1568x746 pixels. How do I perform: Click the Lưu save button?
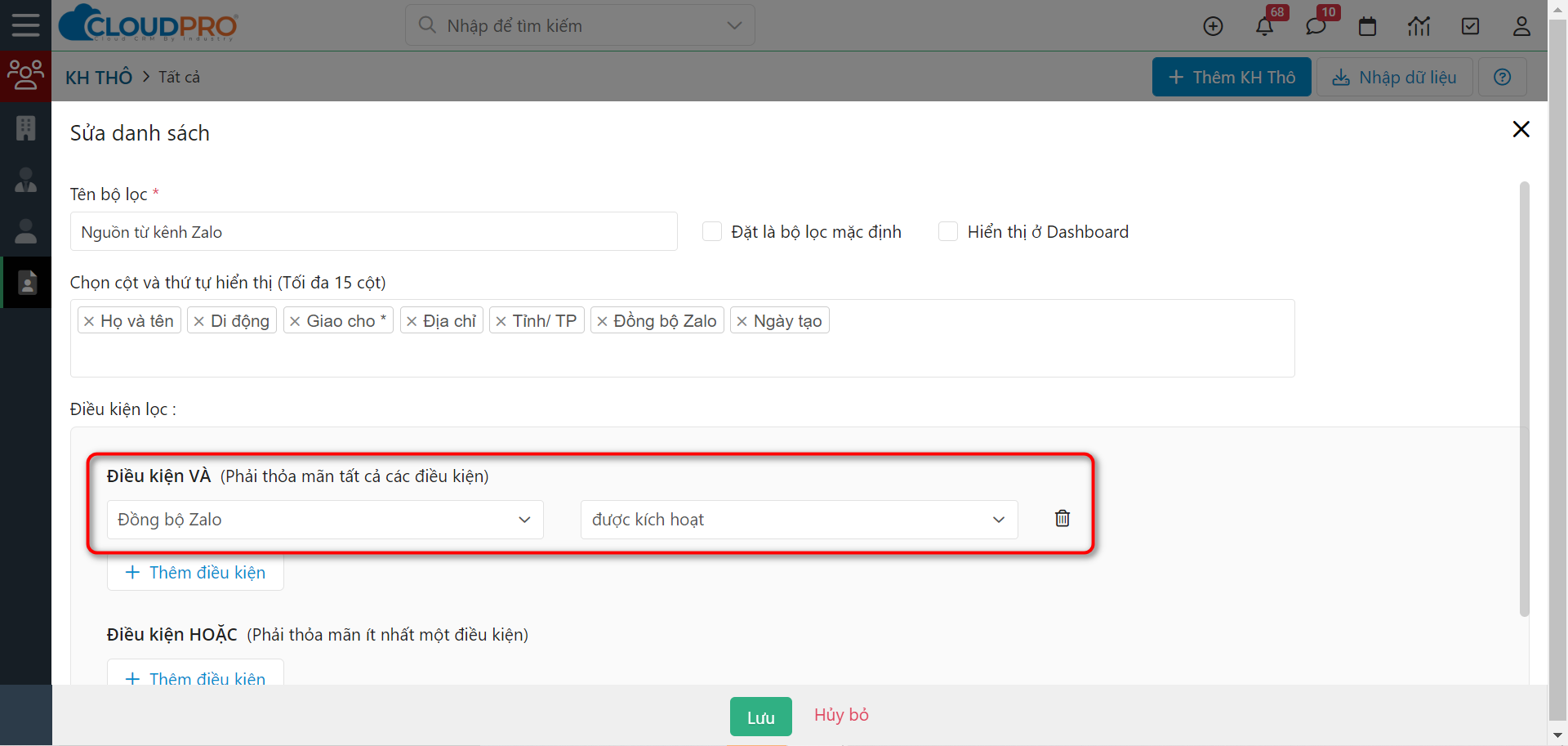(x=760, y=717)
